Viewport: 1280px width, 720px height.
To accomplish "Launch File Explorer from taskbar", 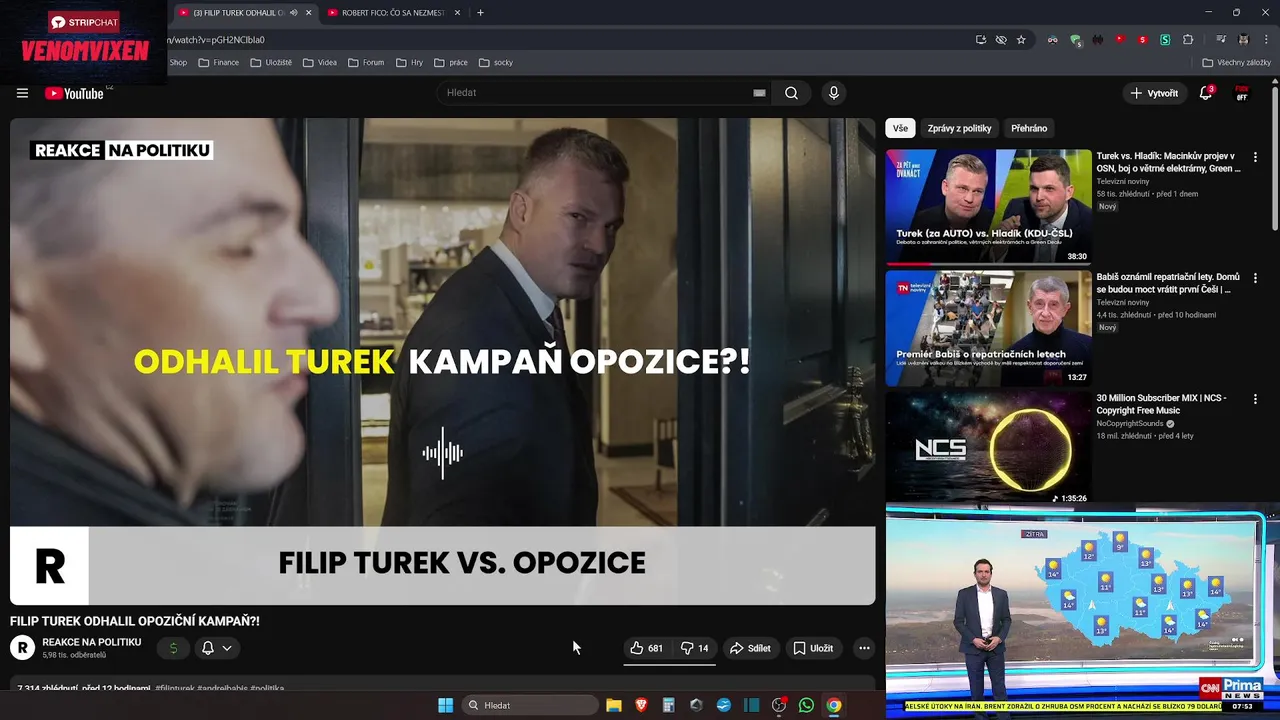I will [x=614, y=705].
